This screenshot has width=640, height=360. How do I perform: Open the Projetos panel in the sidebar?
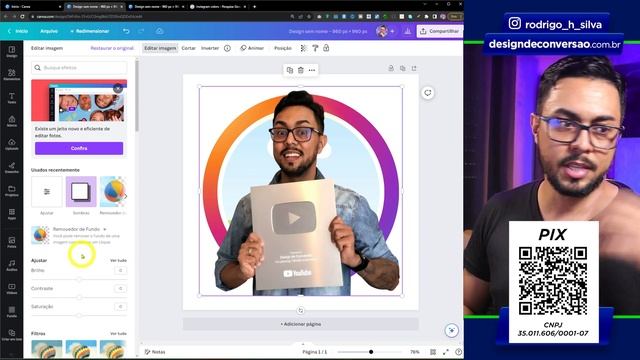click(11, 191)
